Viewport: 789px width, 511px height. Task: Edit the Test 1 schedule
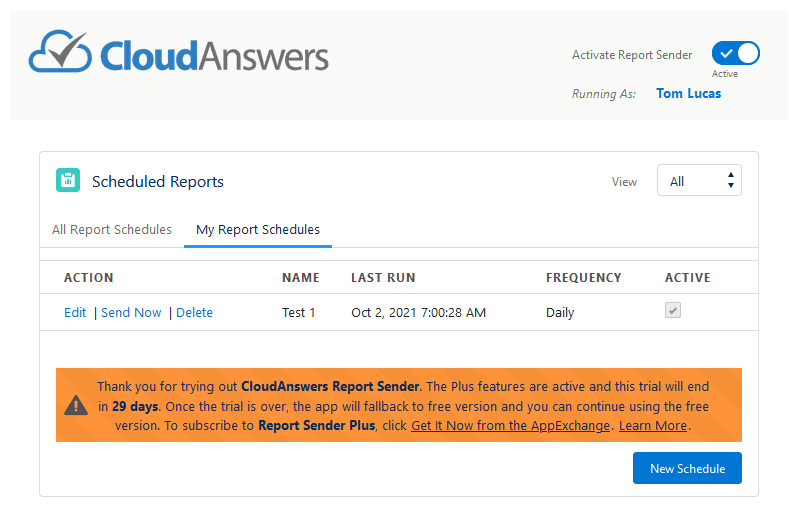(x=75, y=312)
